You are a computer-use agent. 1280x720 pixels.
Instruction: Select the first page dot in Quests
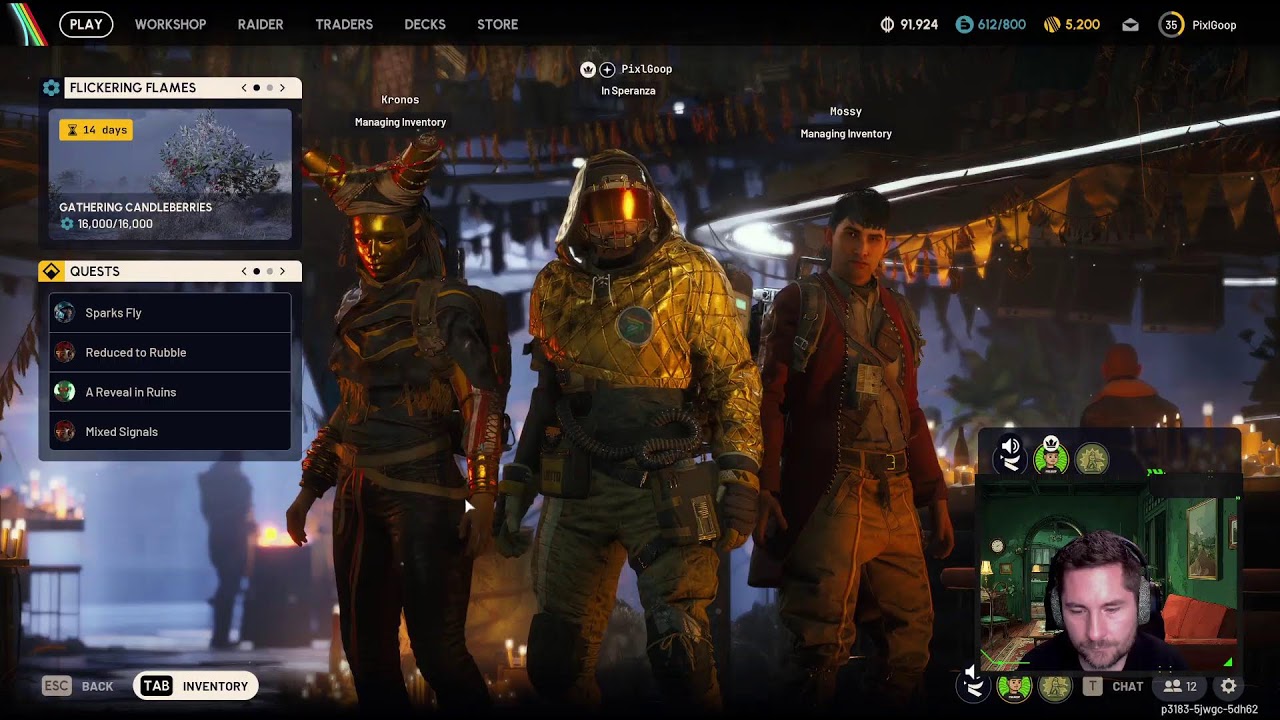pos(257,271)
